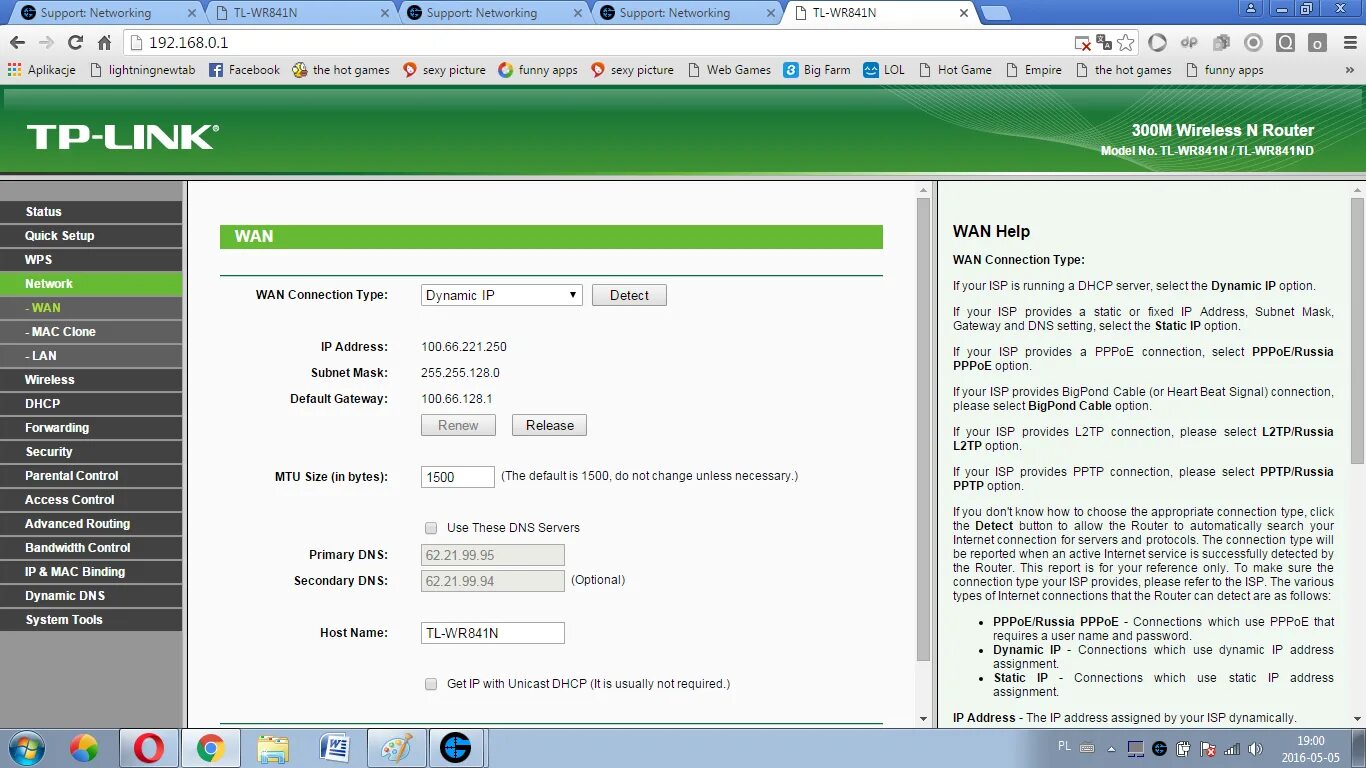Release the current WAN IP address

(x=549, y=425)
